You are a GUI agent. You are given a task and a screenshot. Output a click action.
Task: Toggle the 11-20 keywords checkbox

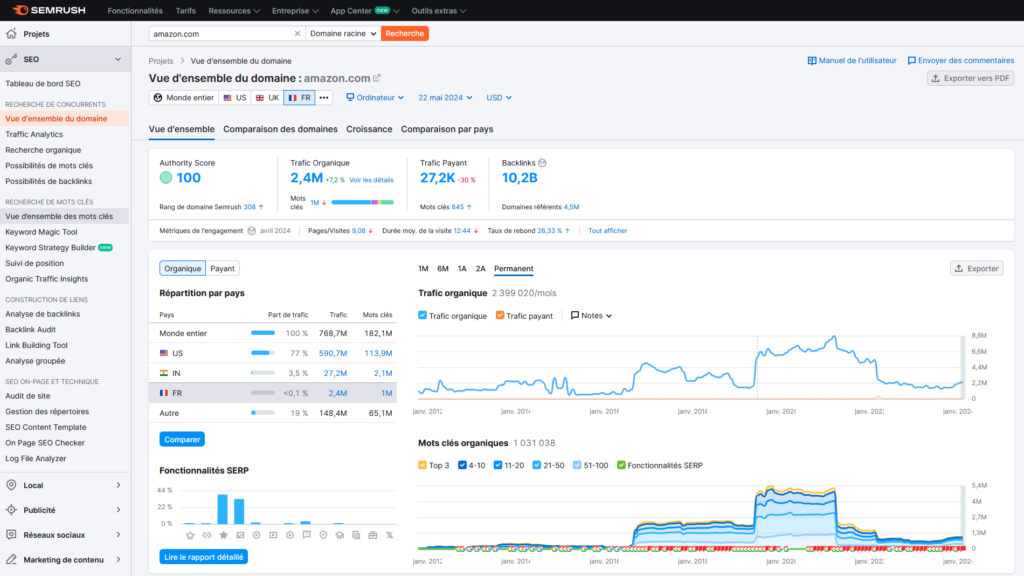pos(498,465)
